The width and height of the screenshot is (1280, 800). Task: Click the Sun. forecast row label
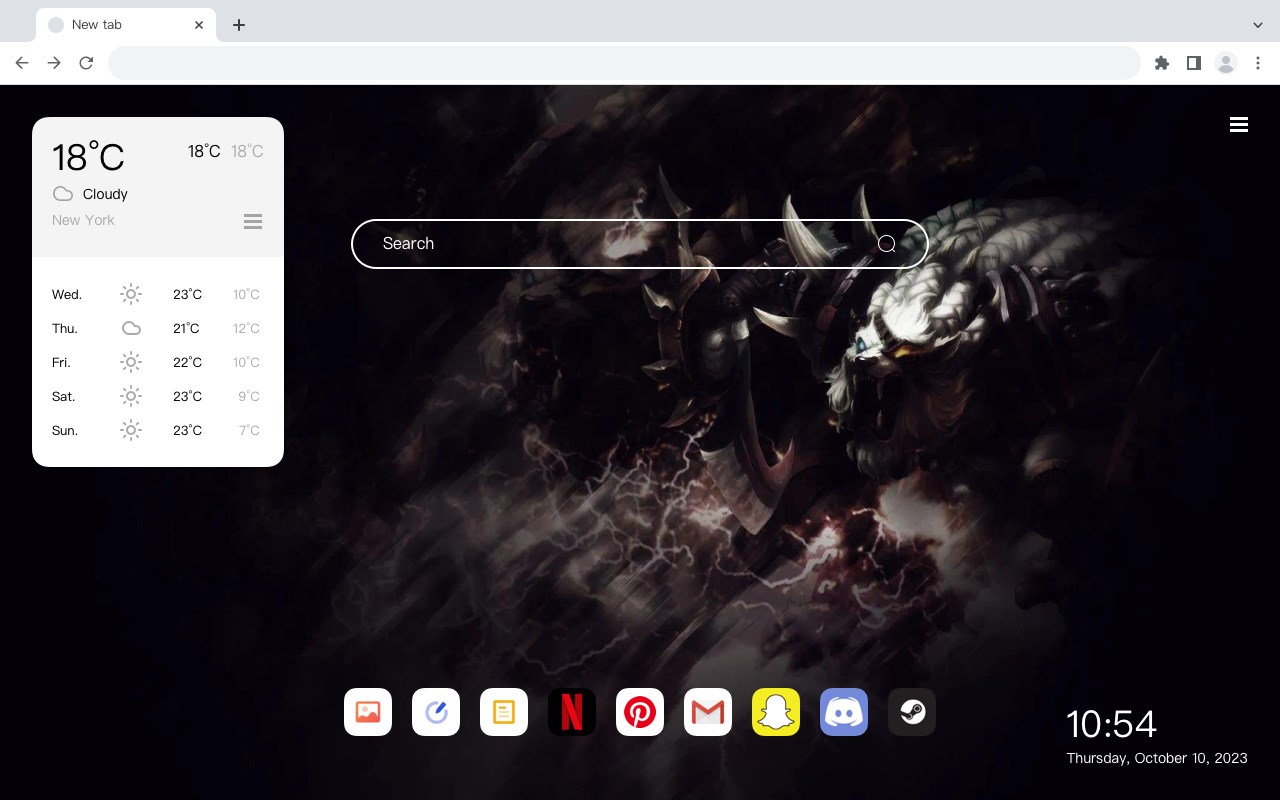pyautogui.click(x=65, y=430)
